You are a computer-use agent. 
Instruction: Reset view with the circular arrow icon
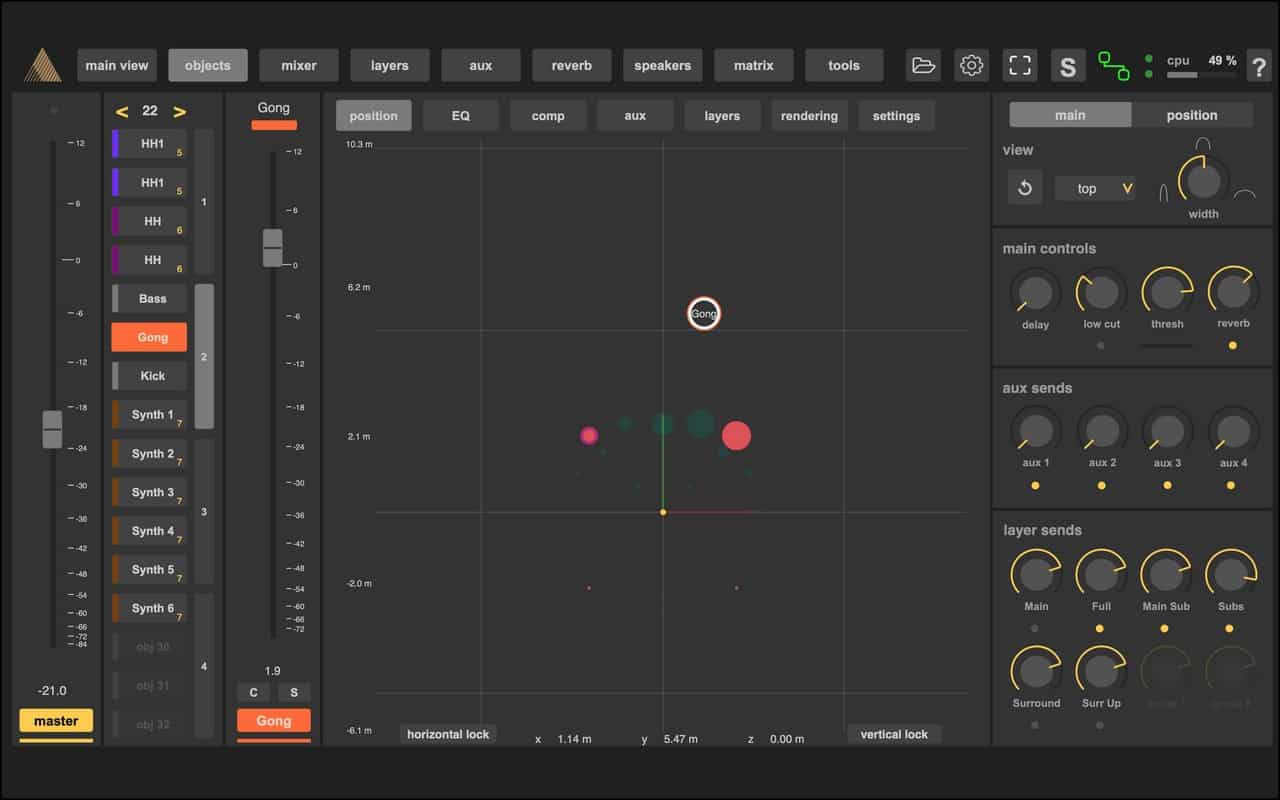tap(1025, 188)
